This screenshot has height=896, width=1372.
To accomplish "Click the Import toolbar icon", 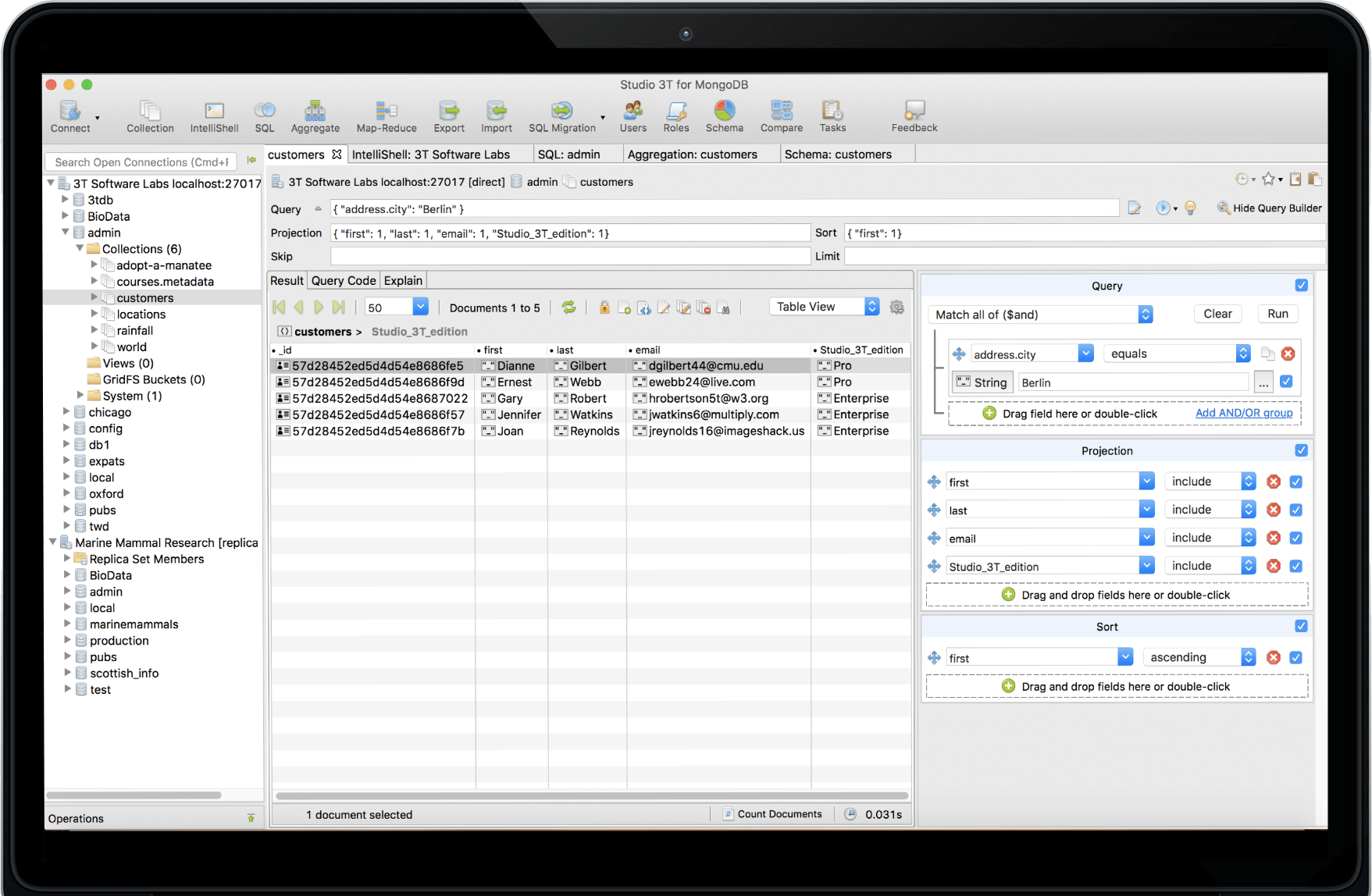I will pyautogui.click(x=497, y=116).
